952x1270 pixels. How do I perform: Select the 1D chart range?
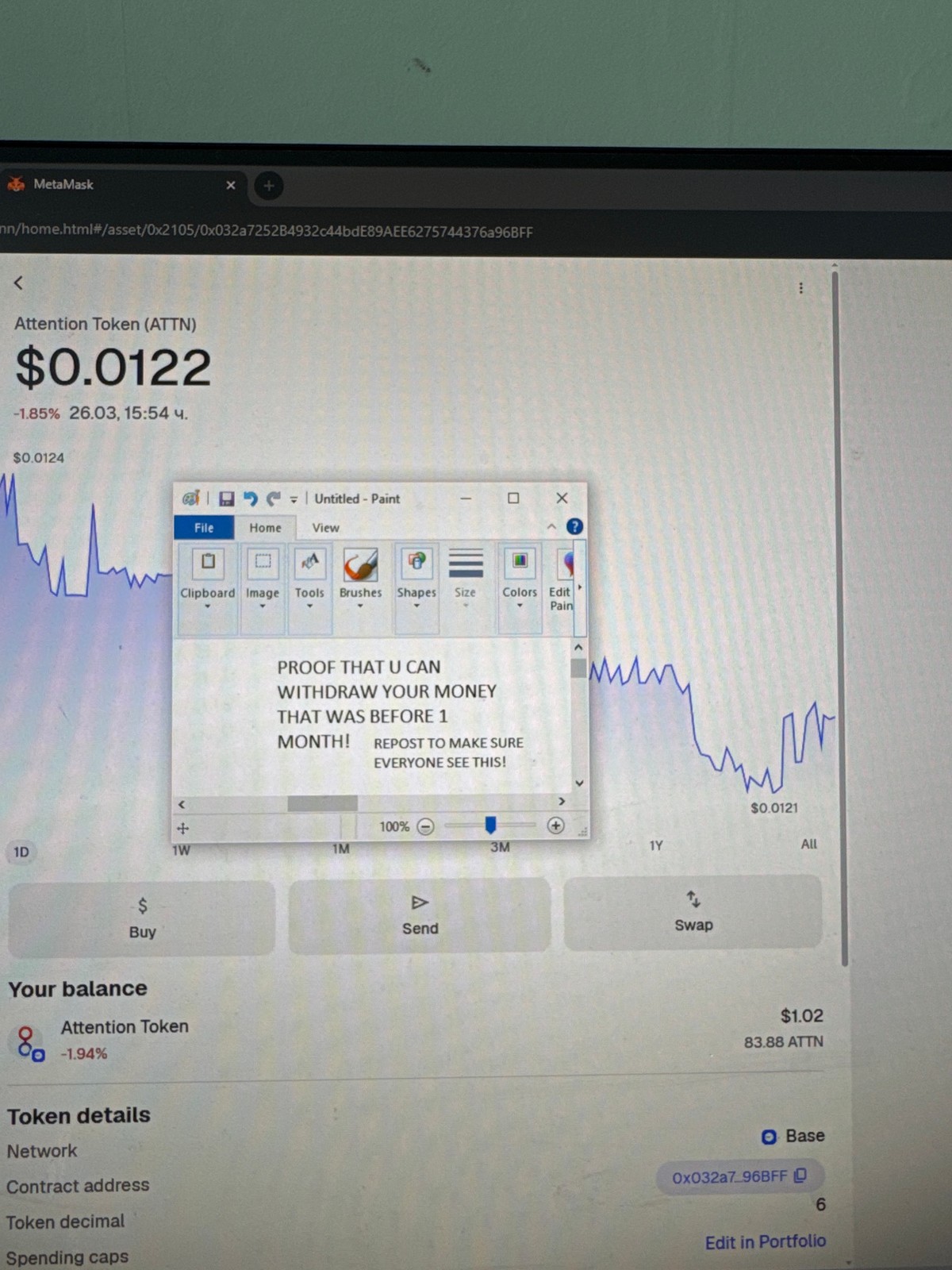[21, 852]
